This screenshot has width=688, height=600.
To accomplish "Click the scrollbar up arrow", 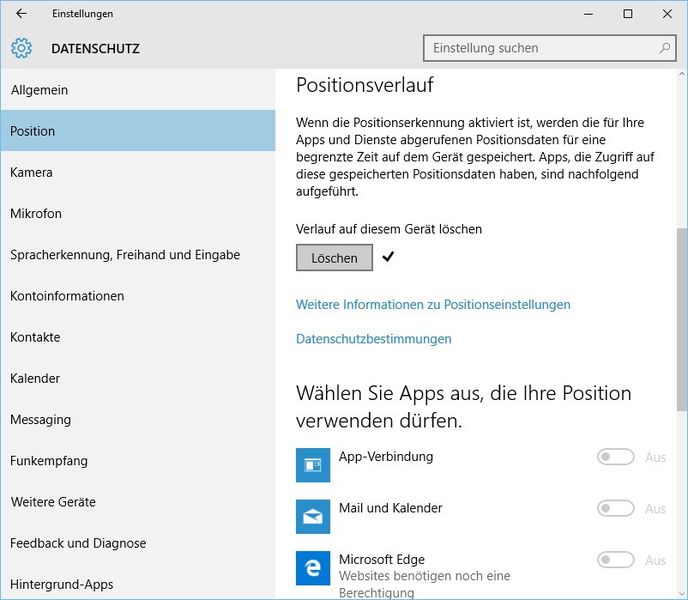I will pyautogui.click(x=682, y=75).
